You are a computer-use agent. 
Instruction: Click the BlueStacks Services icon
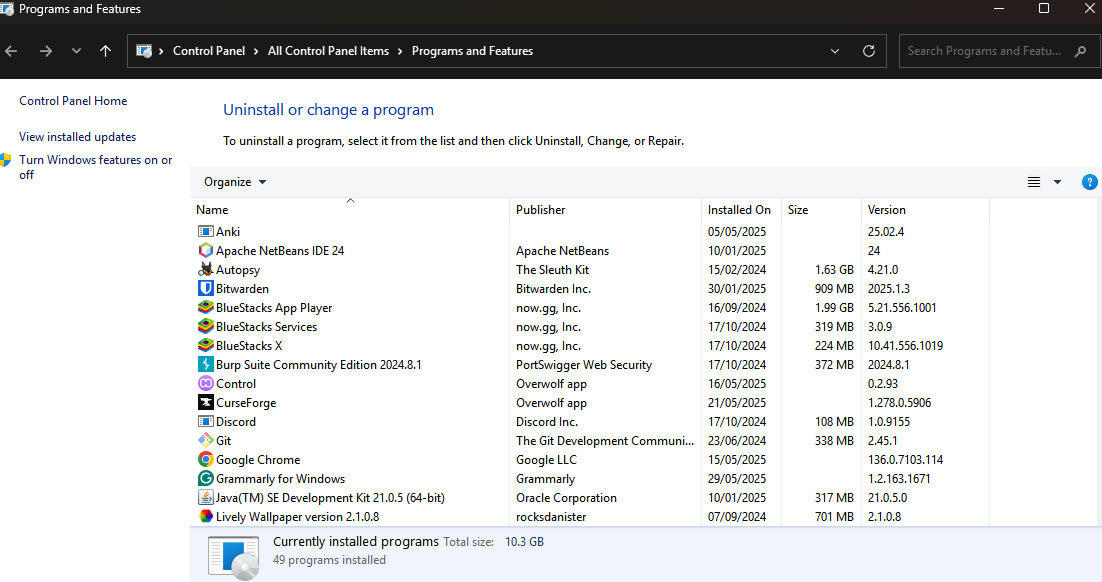click(x=205, y=326)
